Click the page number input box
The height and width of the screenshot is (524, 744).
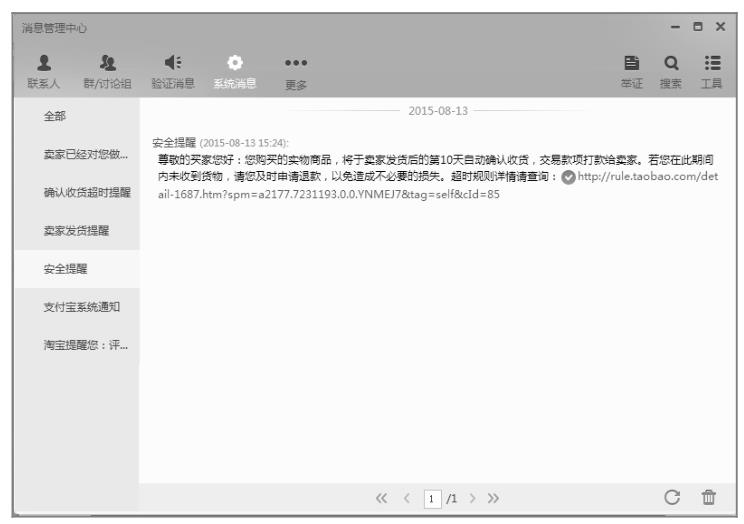(432, 498)
